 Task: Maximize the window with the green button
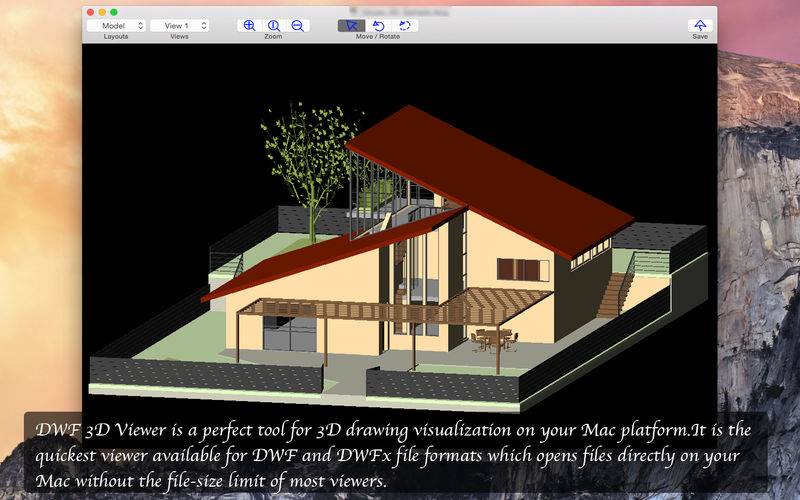click(114, 12)
